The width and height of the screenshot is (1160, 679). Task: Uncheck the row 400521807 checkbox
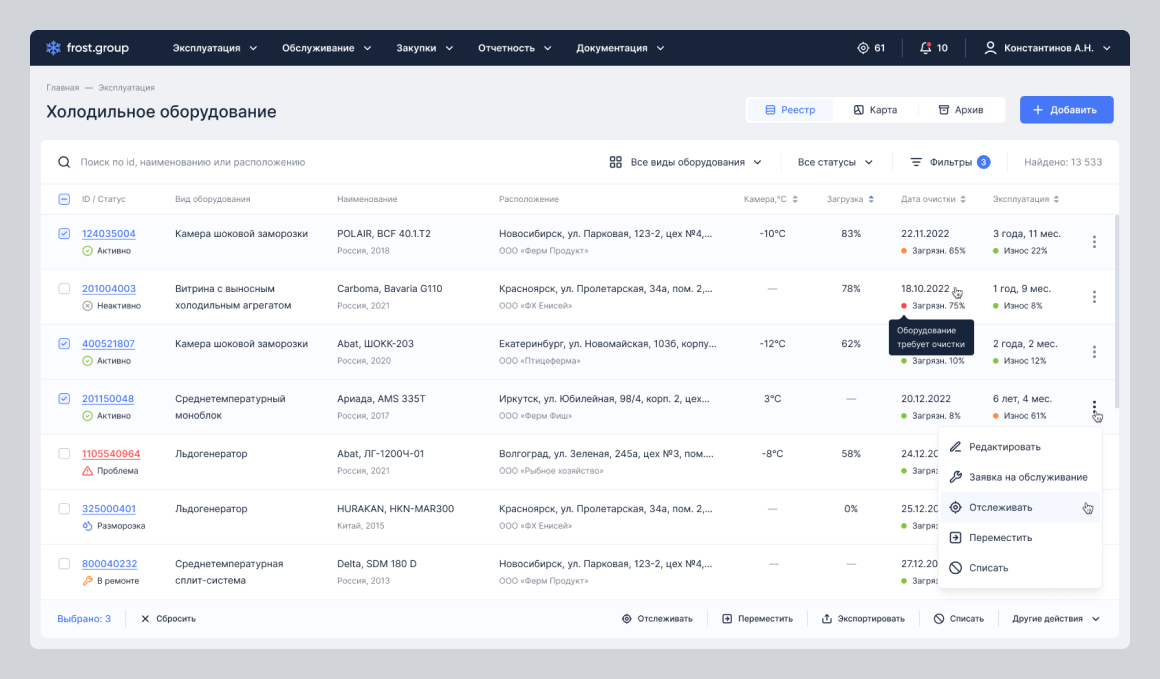64,343
